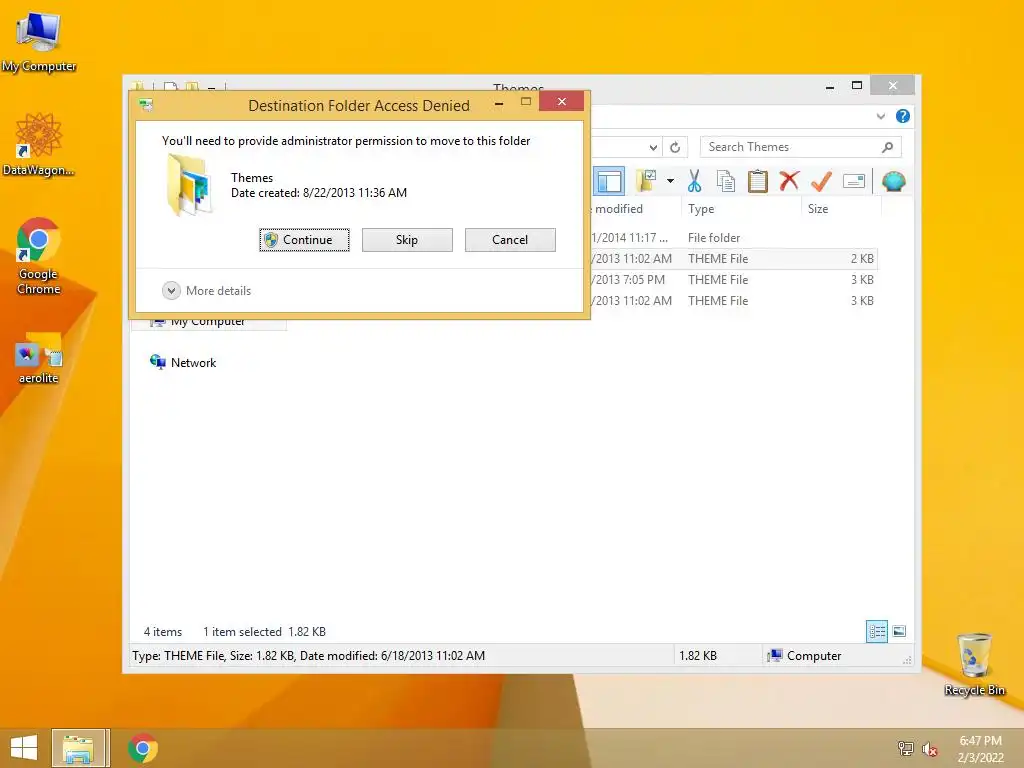Image resolution: width=1024 pixels, height=768 pixels.
Task: Switch to details view button
Action: click(876, 631)
